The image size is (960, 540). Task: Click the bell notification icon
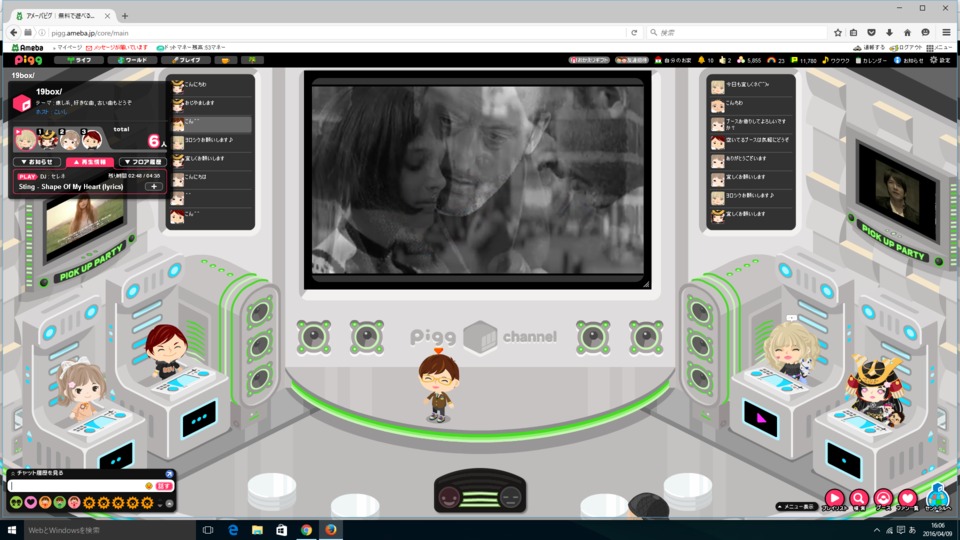(702, 60)
